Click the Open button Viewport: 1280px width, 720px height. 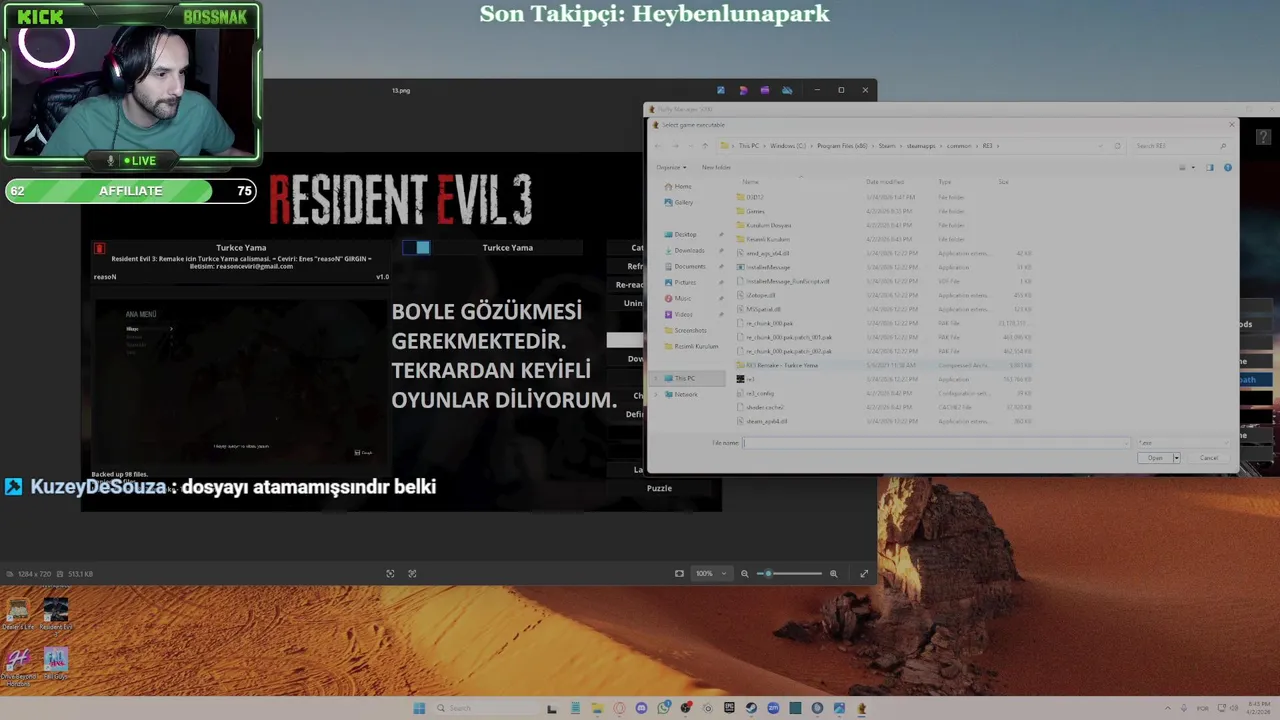tap(1155, 458)
